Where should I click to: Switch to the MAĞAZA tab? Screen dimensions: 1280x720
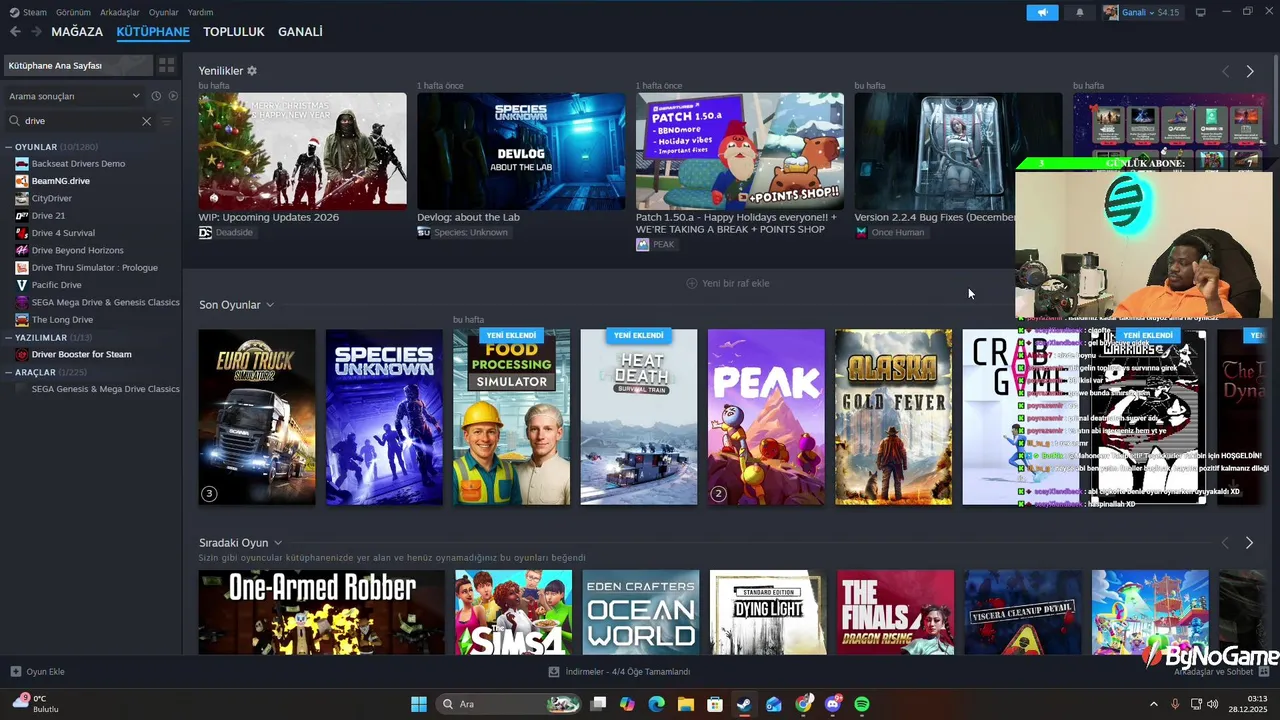click(77, 32)
